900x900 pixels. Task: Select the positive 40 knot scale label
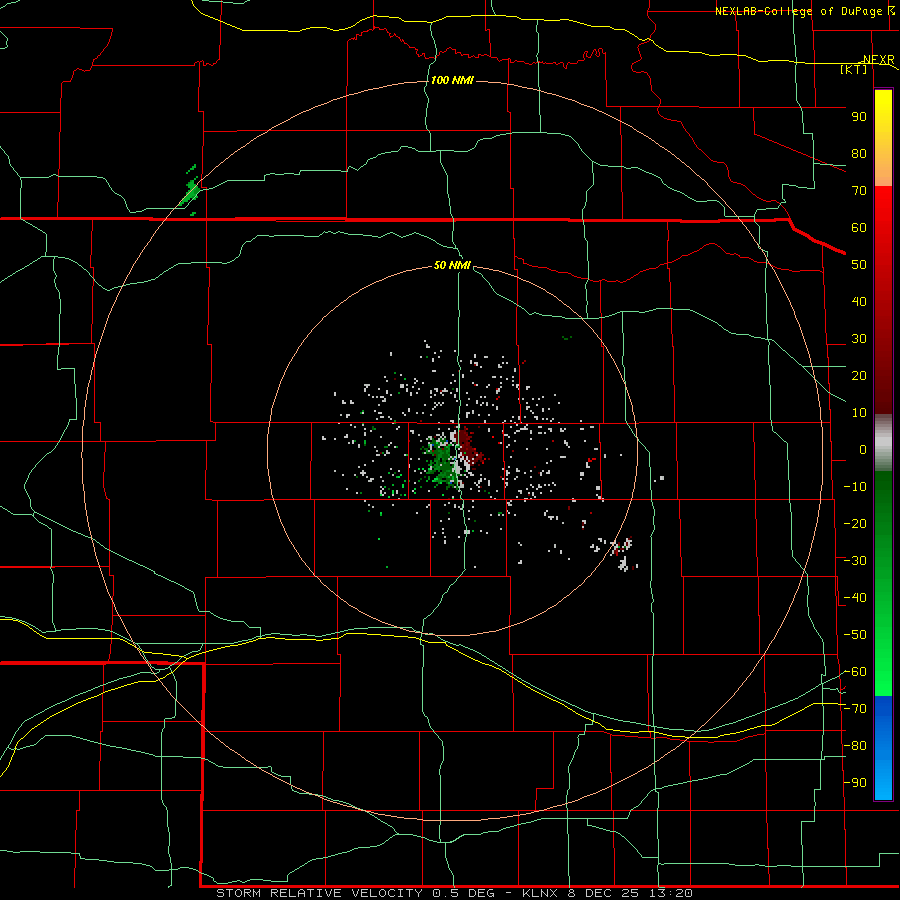[x=859, y=301]
